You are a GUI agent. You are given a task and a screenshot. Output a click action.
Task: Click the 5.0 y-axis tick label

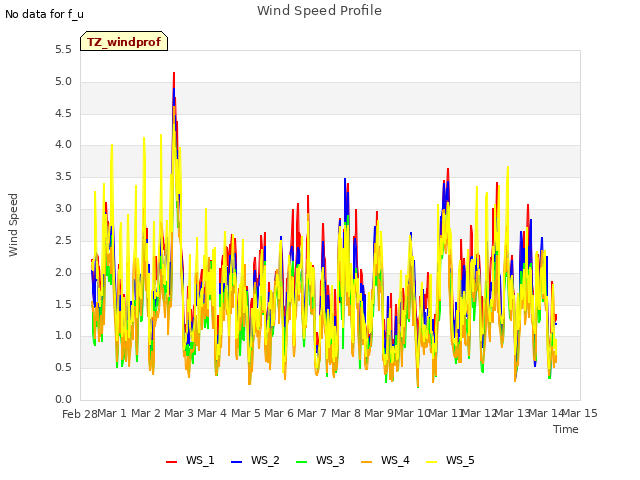pyautogui.click(x=63, y=82)
